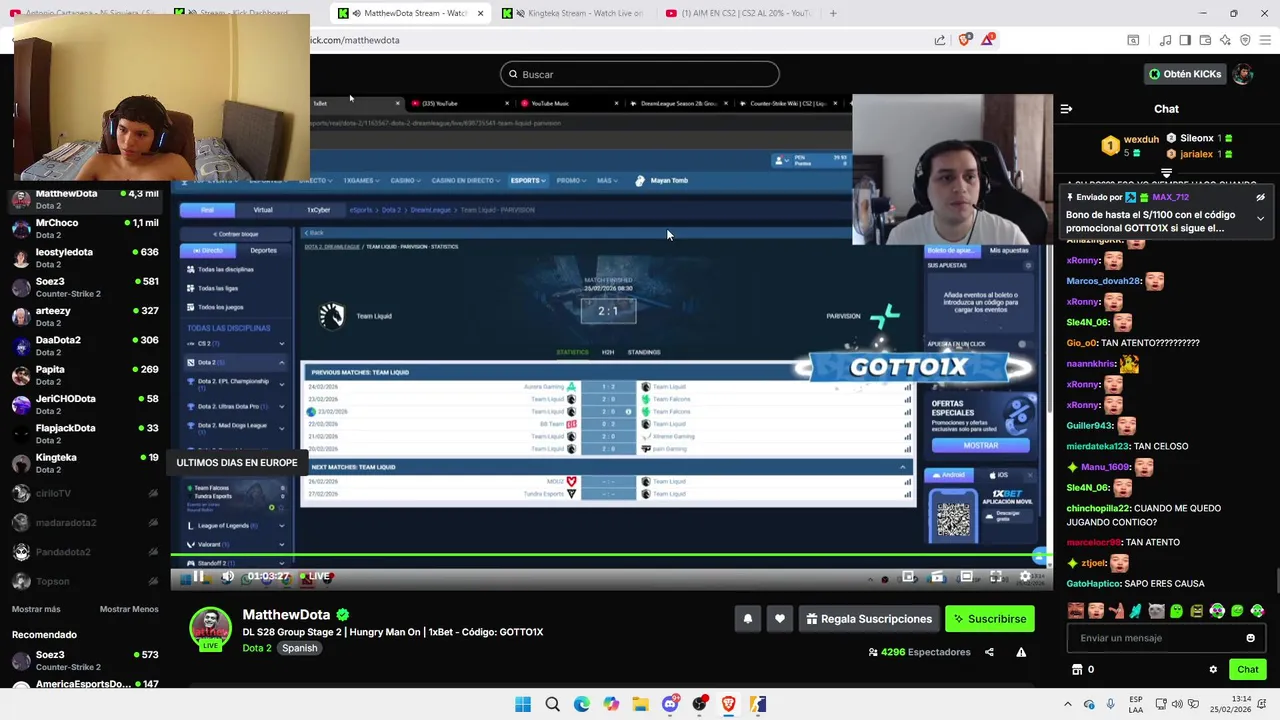This screenshot has height=720, width=1280.
Task: Select the Spanish language tag
Action: (x=299, y=648)
